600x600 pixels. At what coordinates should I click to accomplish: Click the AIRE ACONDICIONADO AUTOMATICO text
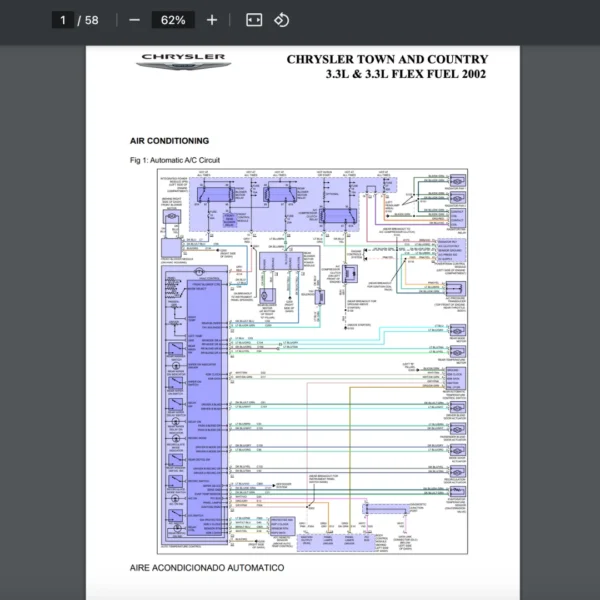[206, 568]
